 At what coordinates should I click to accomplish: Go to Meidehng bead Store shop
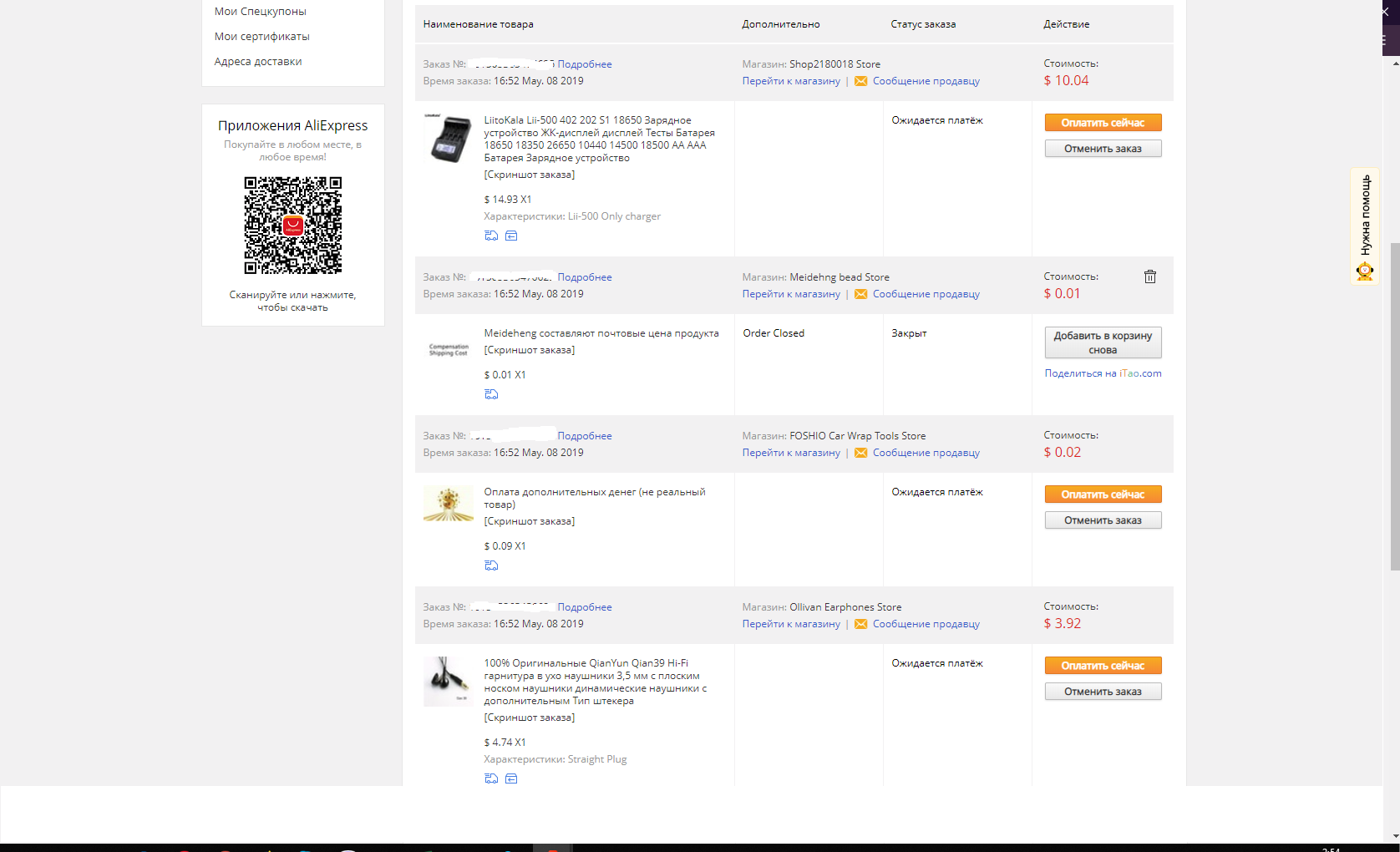coord(791,294)
